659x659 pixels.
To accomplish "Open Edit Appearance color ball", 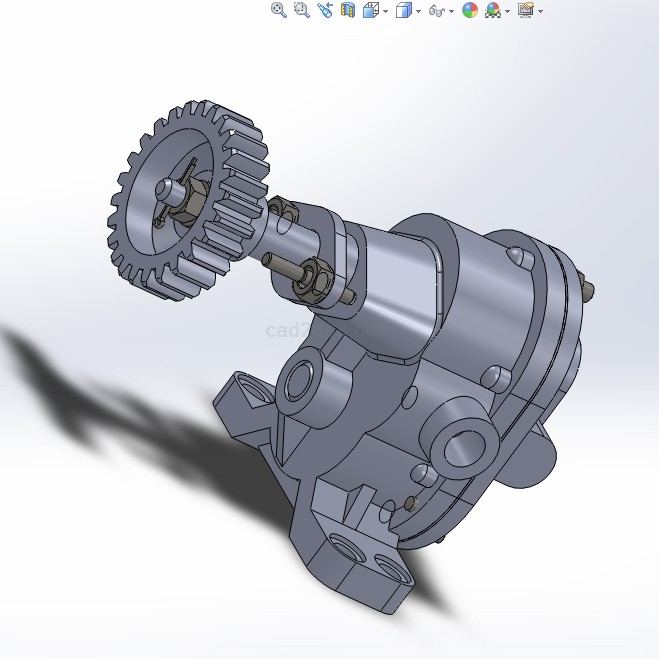I will 469,10.
